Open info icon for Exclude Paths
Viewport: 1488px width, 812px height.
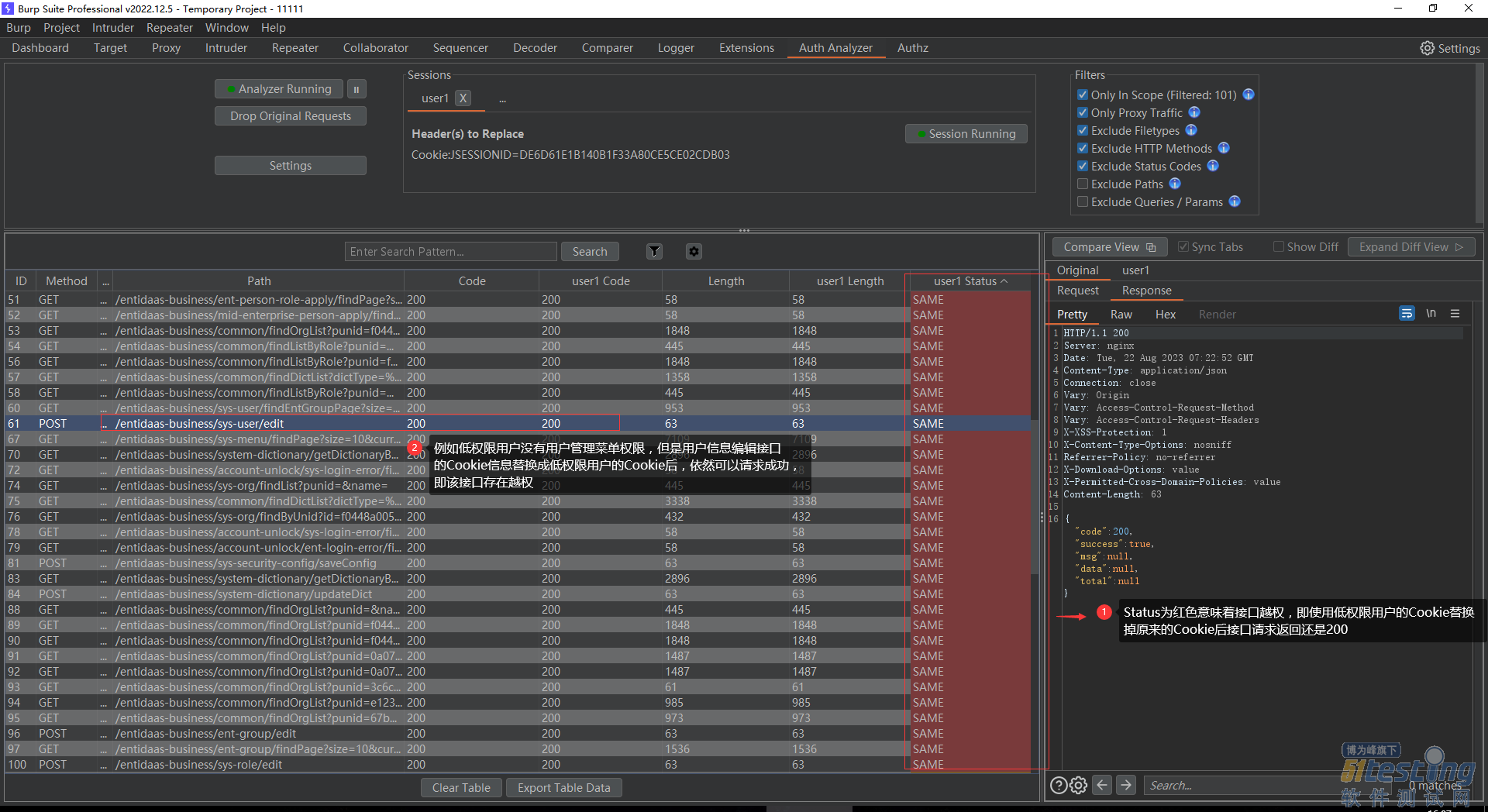pos(1175,184)
